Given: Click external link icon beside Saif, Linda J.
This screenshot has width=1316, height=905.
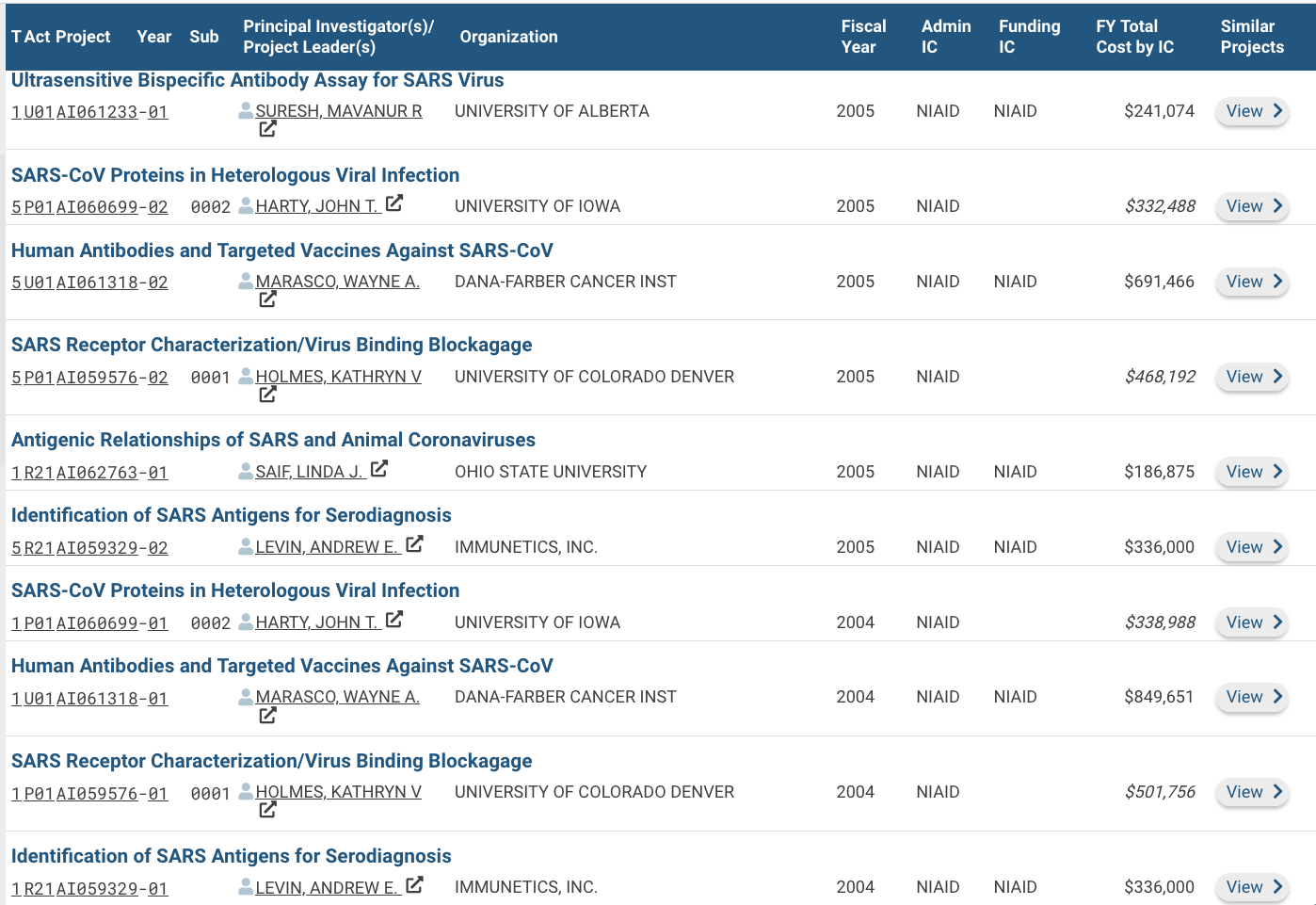Looking at the screenshot, I should [x=379, y=469].
